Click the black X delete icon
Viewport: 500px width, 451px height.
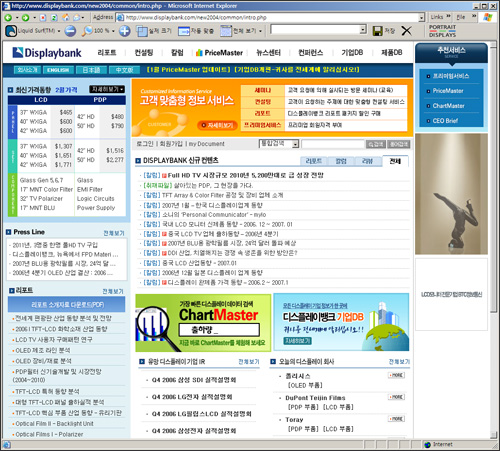406,31
